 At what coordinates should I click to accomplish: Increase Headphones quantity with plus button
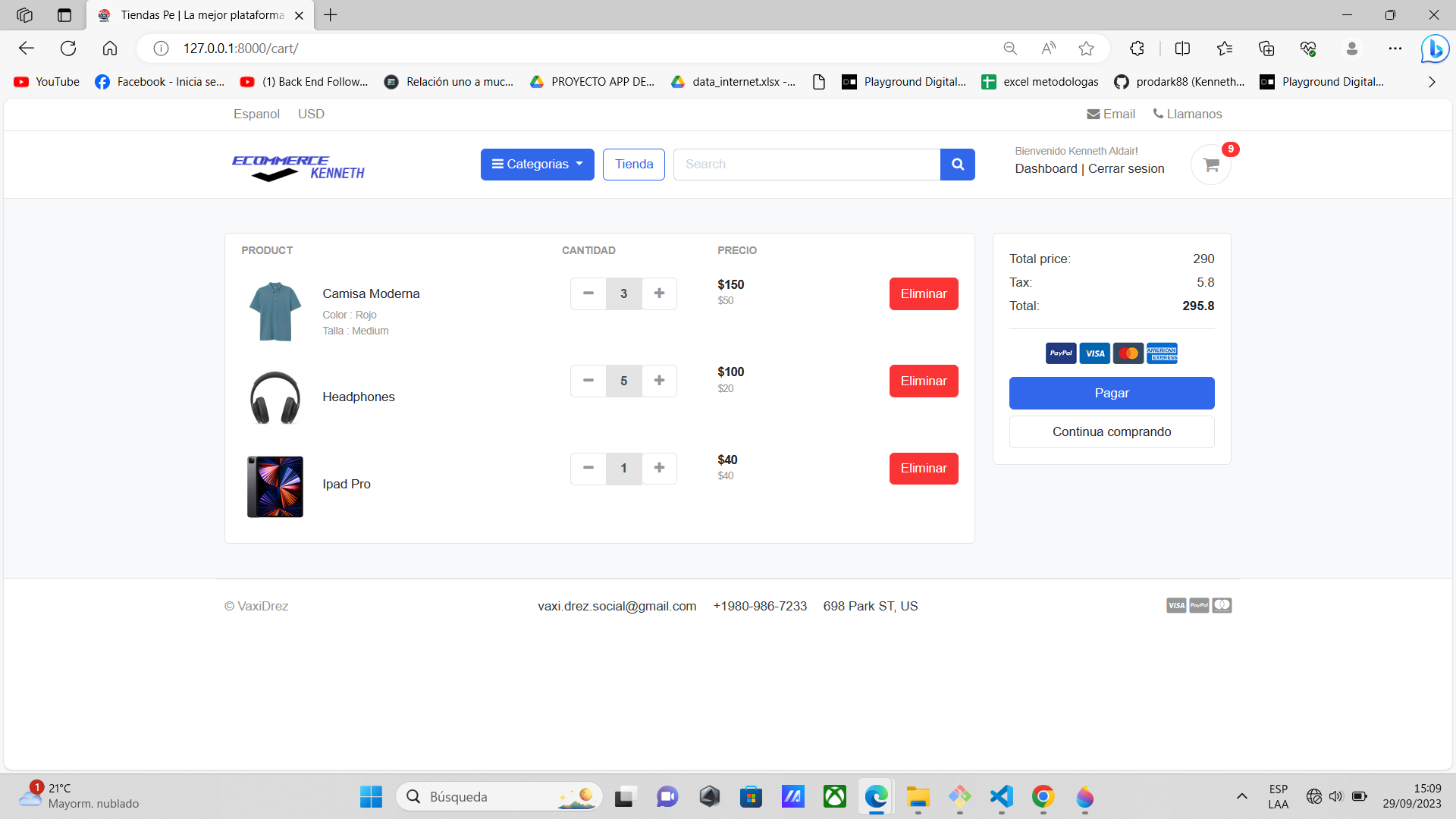[659, 381]
